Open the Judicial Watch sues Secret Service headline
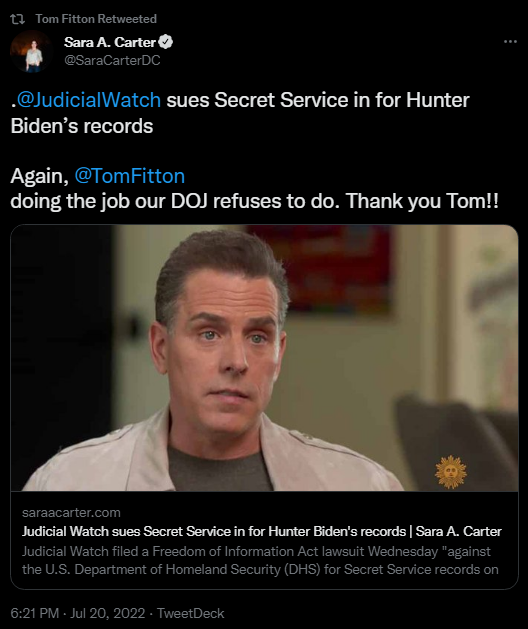Image resolution: width=528 pixels, height=629 pixels. coord(262,531)
